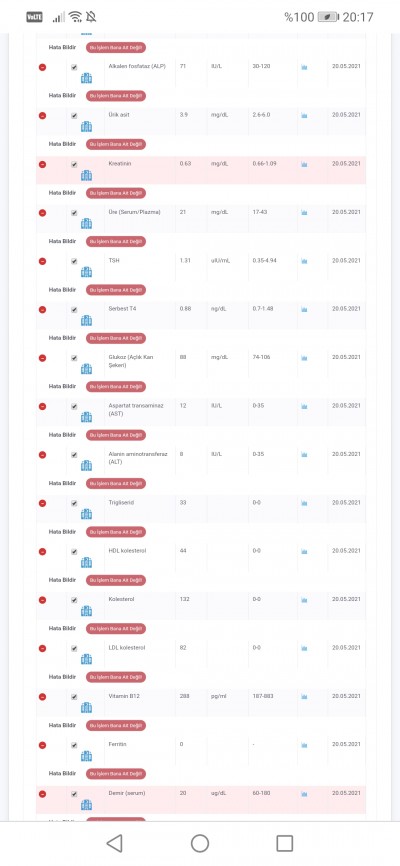Open graph icon for LDL kolesterol

304,648
